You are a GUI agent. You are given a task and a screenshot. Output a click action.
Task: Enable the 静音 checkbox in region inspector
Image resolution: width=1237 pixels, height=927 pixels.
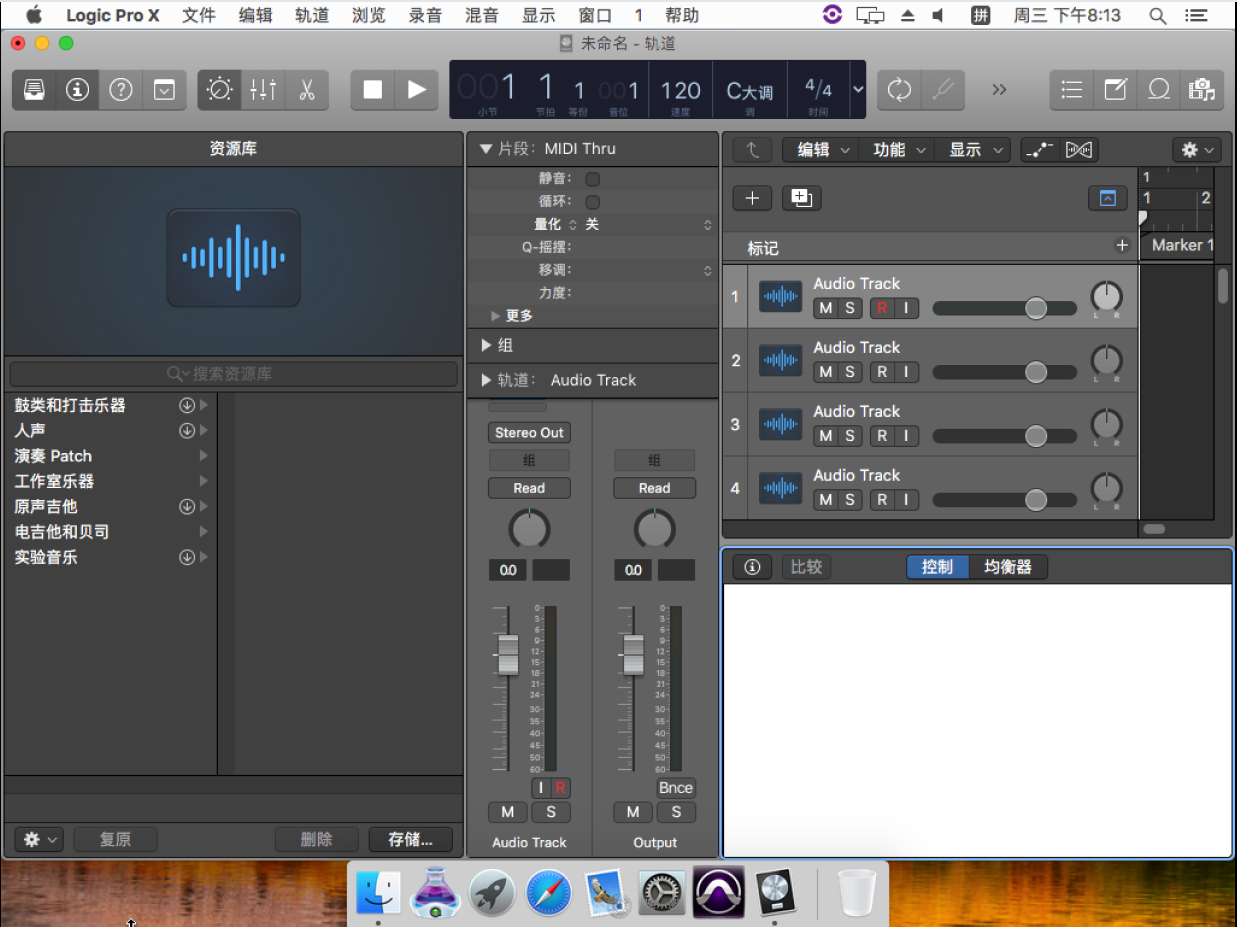point(592,179)
